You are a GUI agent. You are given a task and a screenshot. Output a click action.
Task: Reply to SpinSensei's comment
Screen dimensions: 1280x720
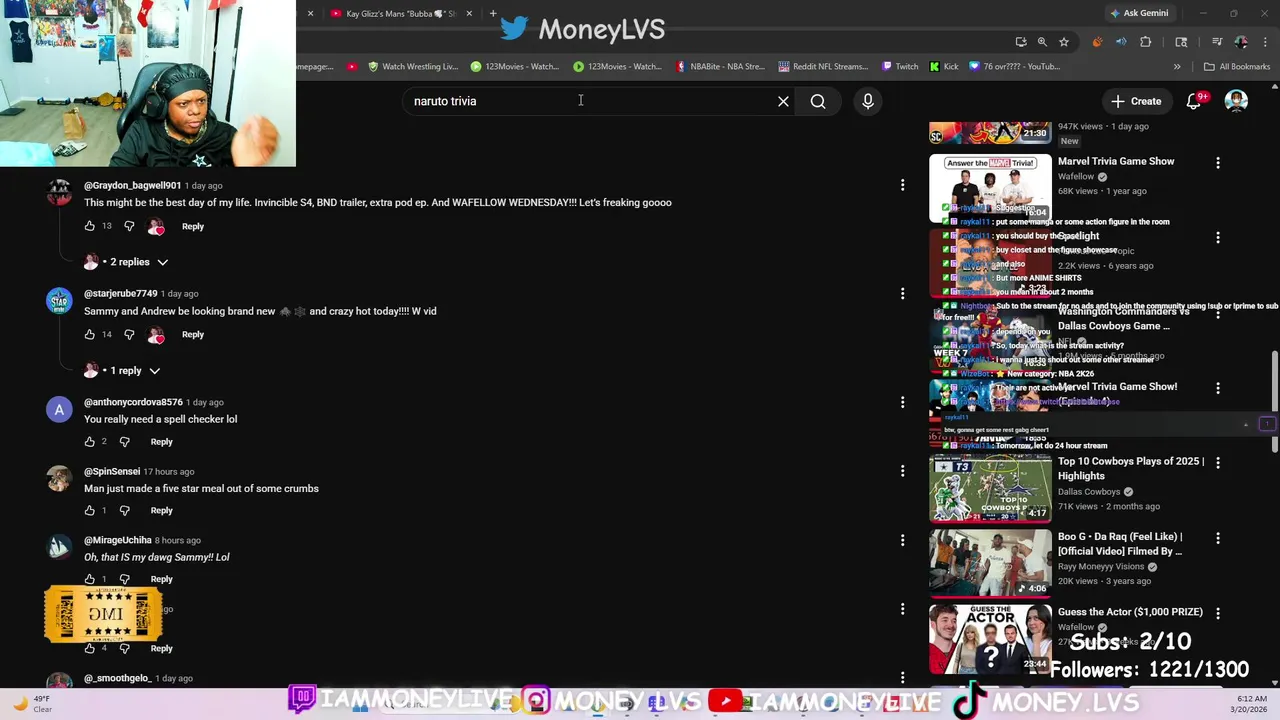pos(161,510)
